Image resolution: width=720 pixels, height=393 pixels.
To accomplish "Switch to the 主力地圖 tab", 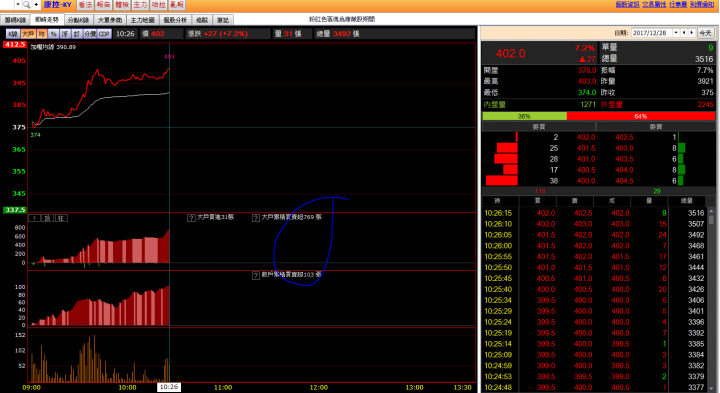I will click(x=142, y=20).
